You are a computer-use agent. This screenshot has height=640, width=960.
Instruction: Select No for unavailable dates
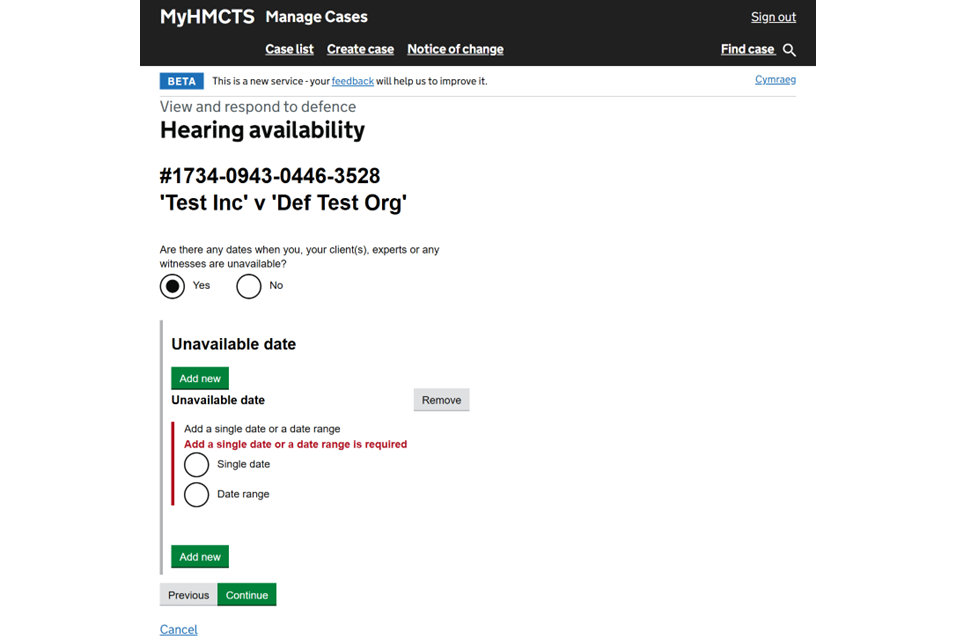(249, 286)
